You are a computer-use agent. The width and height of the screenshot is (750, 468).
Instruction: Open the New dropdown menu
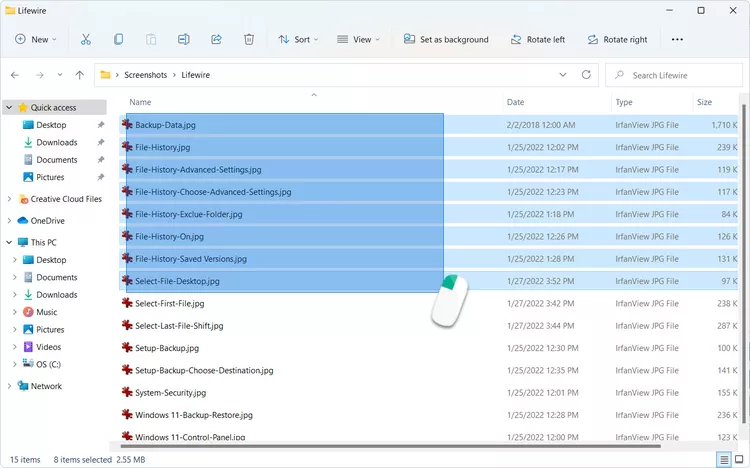(35, 40)
